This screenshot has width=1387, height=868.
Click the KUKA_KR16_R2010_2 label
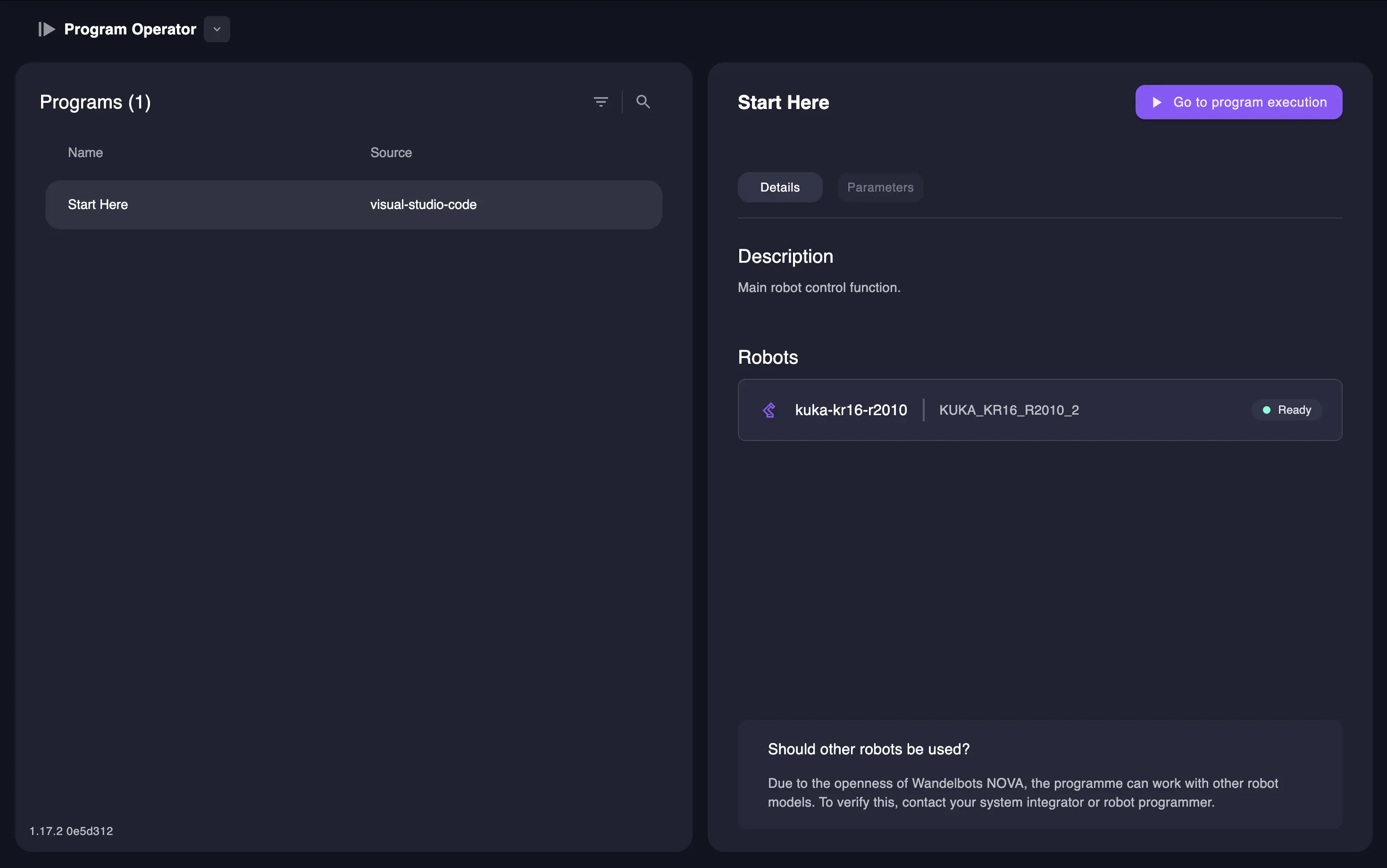point(1008,409)
